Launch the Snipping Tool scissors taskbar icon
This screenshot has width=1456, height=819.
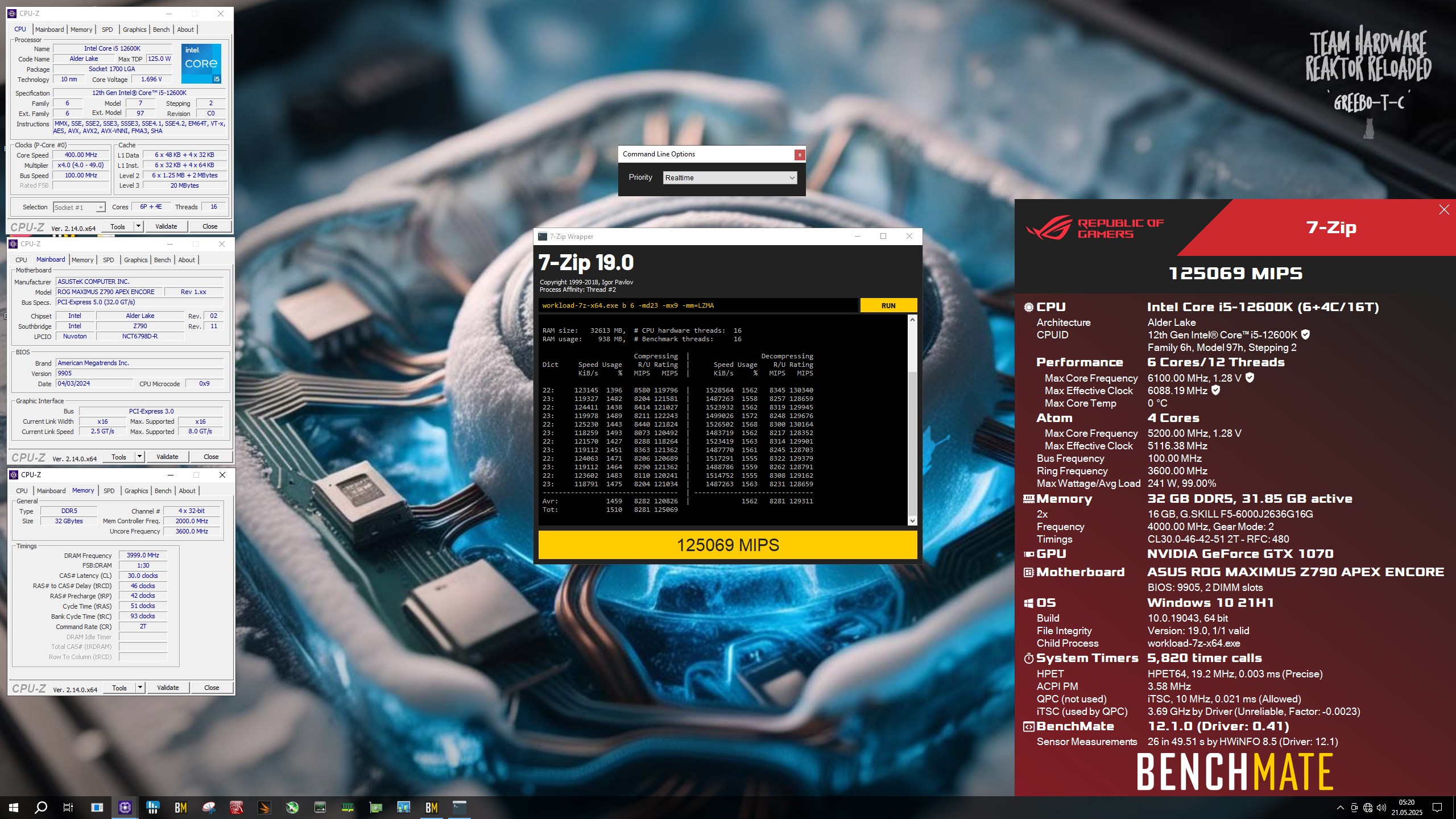209,807
